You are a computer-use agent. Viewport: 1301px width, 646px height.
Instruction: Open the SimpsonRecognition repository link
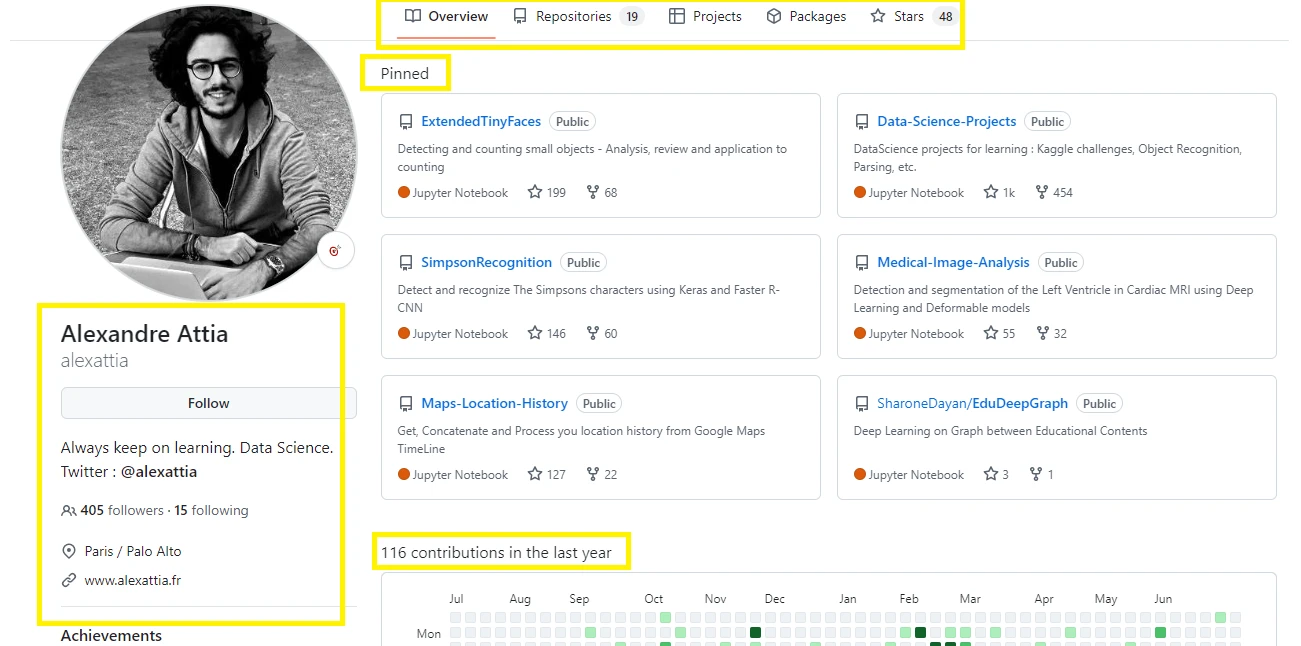487,262
